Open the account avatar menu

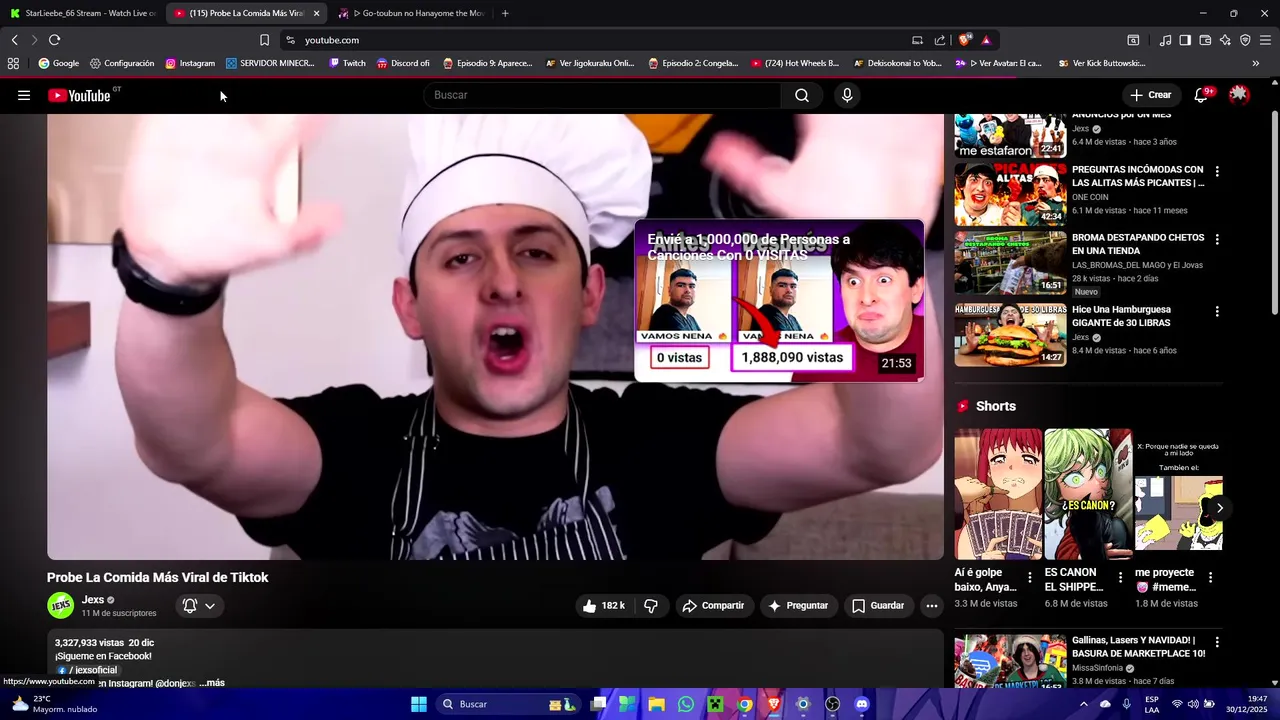click(x=1239, y=95)
